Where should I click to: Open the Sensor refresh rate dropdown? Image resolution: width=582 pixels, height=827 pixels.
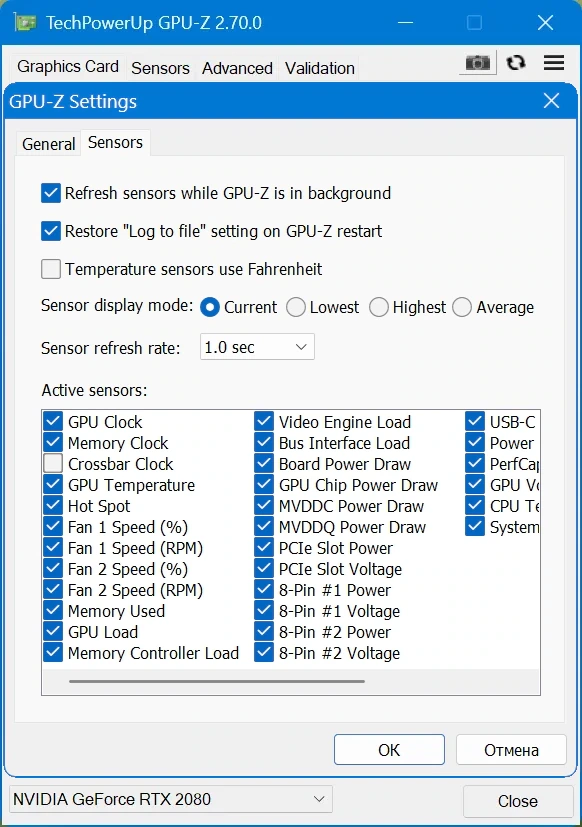click(x=257, y=347)
